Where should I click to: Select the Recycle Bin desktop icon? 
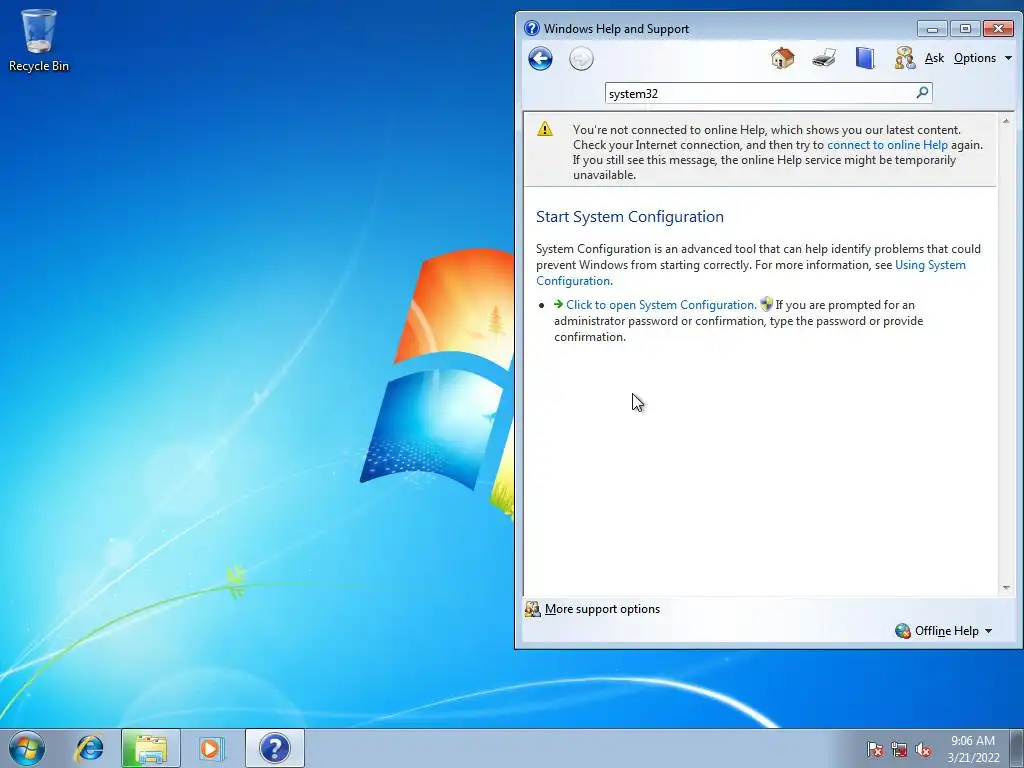click(39, 40)
